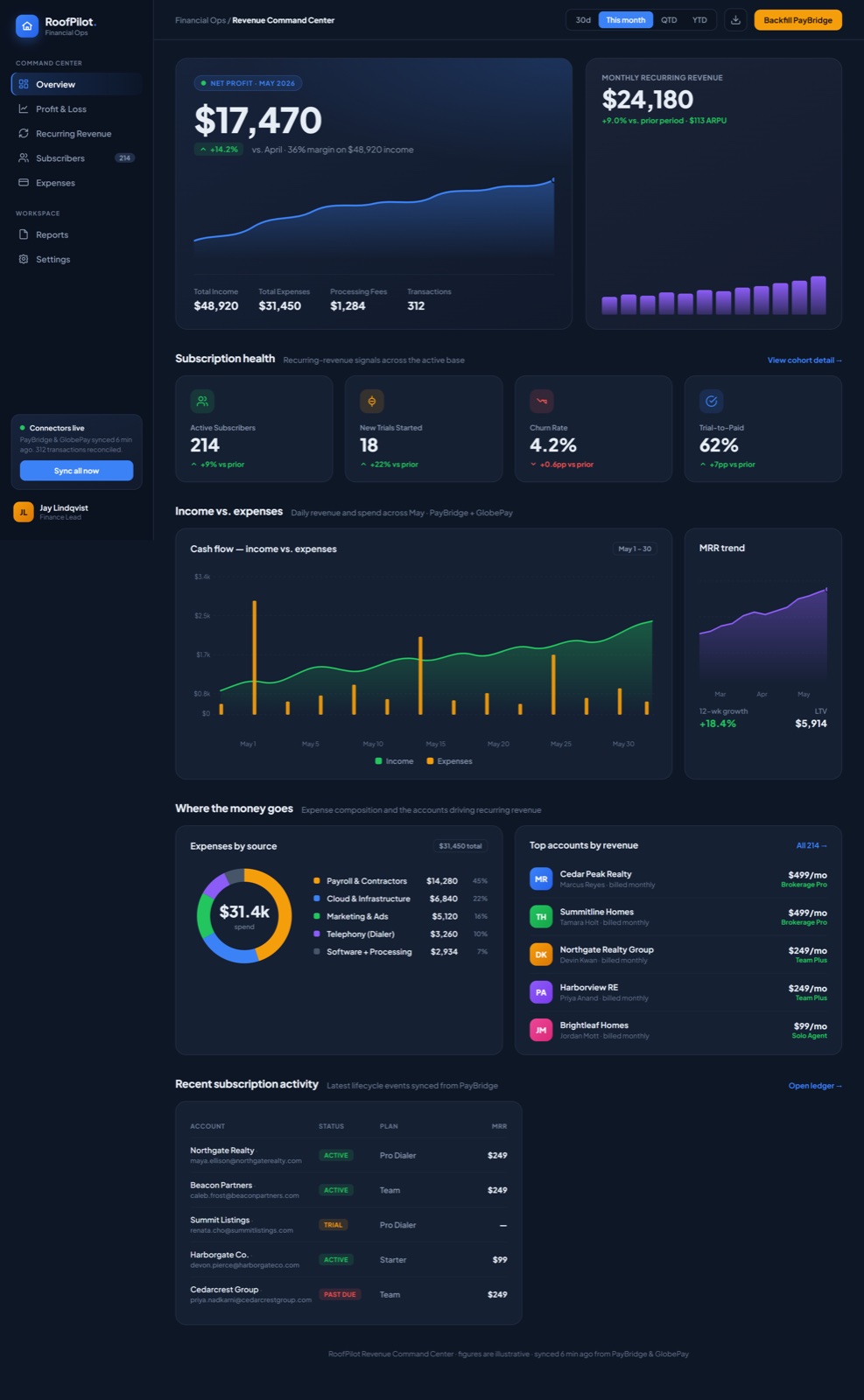The height and width of the screenshot is (1400, 864).
Task: Click the JL user avatar
Action: 24,512
